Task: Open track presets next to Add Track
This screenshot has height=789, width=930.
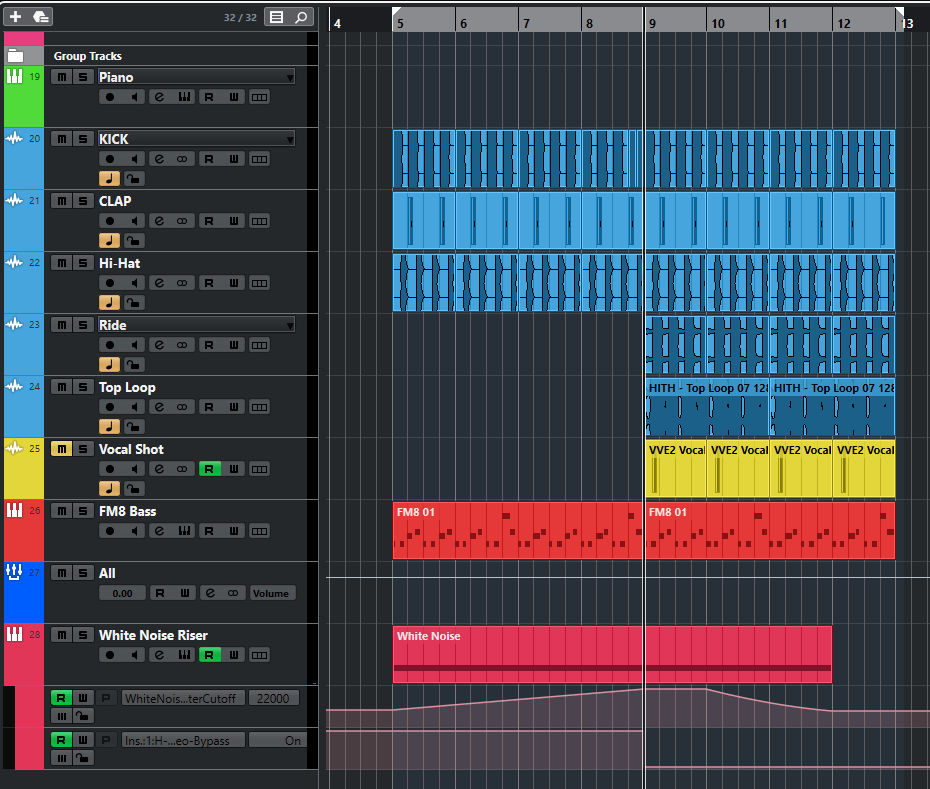Action: (x=41, y=17)
